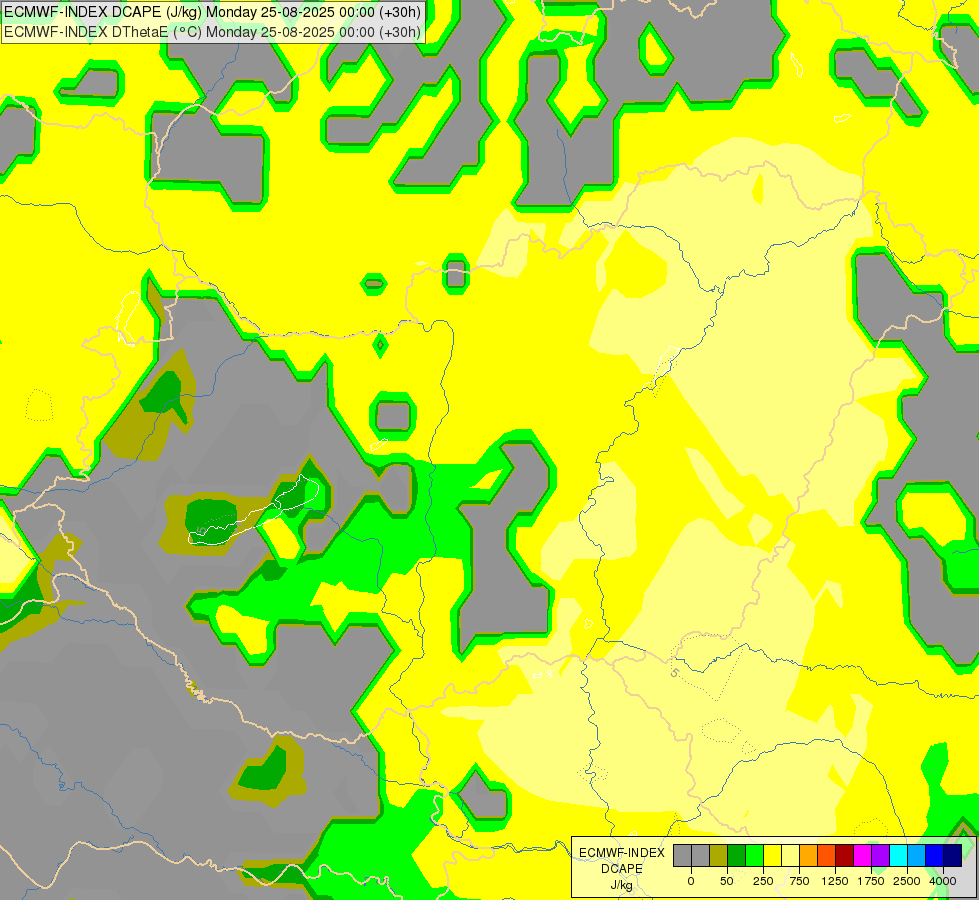Viewport: 979px width, 900px height.
Task: Click the legend label ECMWF-INDEX
Action: click(x=622, y=853)
